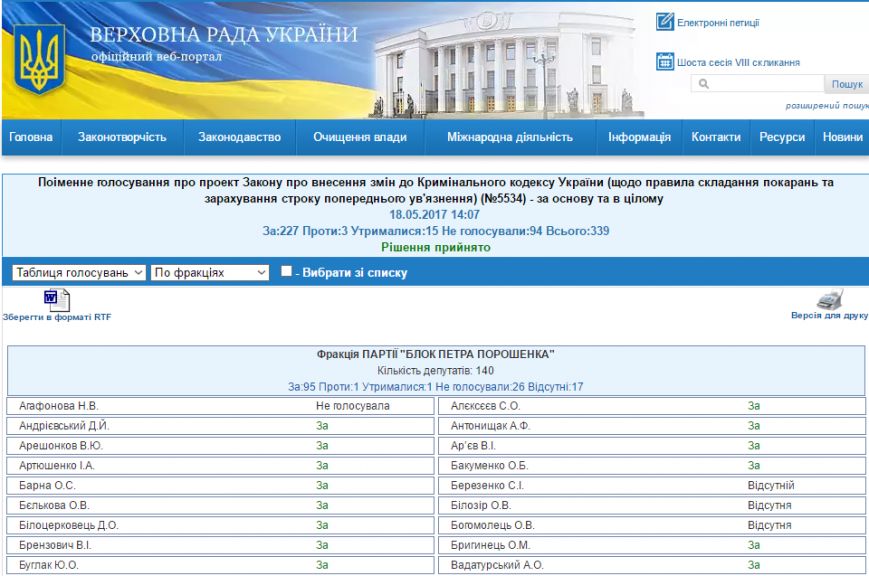869x576 pixels.
Task: Select deputy Антонищак А.Ф.
Action: [490, 426]
